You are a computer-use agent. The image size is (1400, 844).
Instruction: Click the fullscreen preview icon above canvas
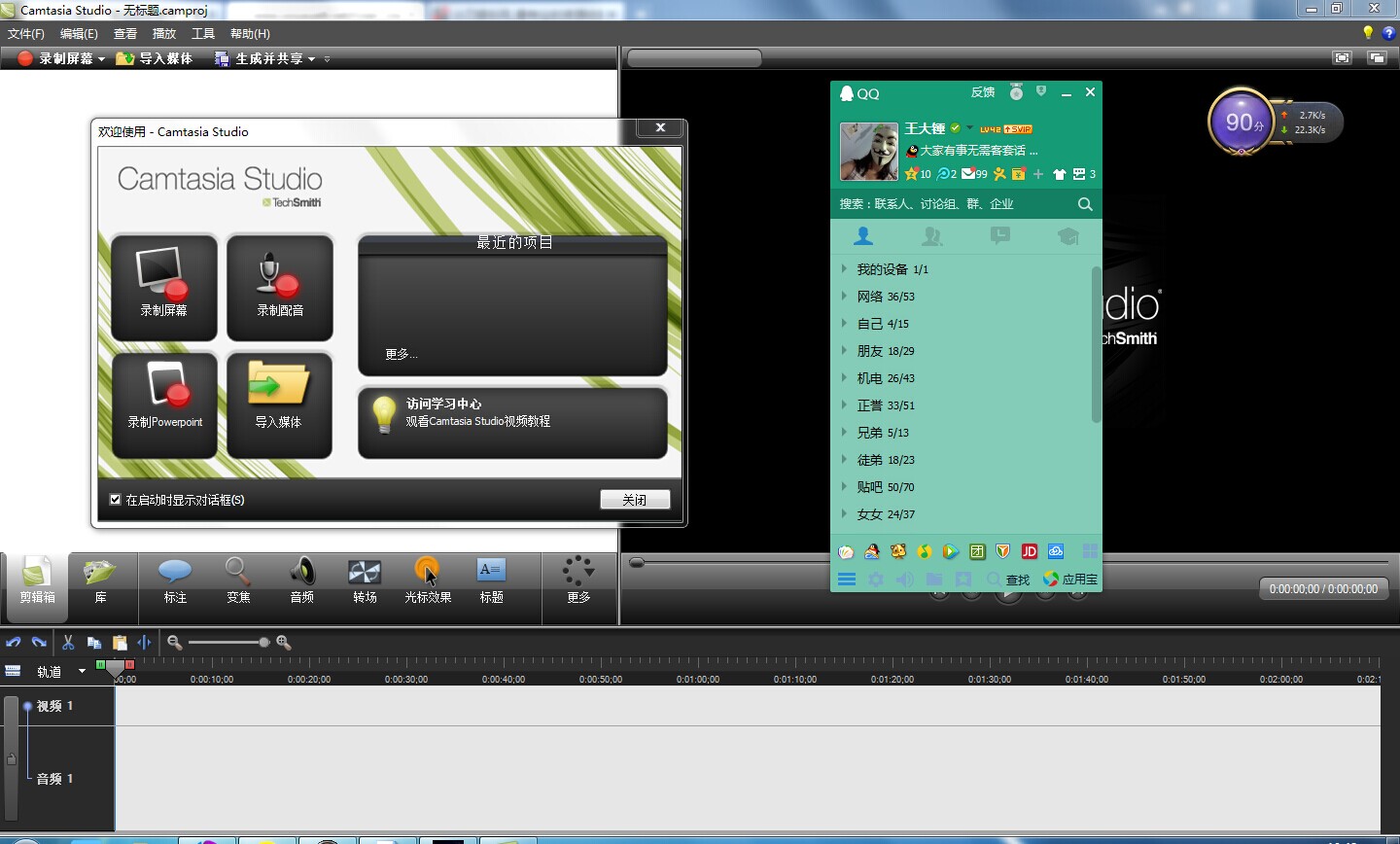(1343, 57)
